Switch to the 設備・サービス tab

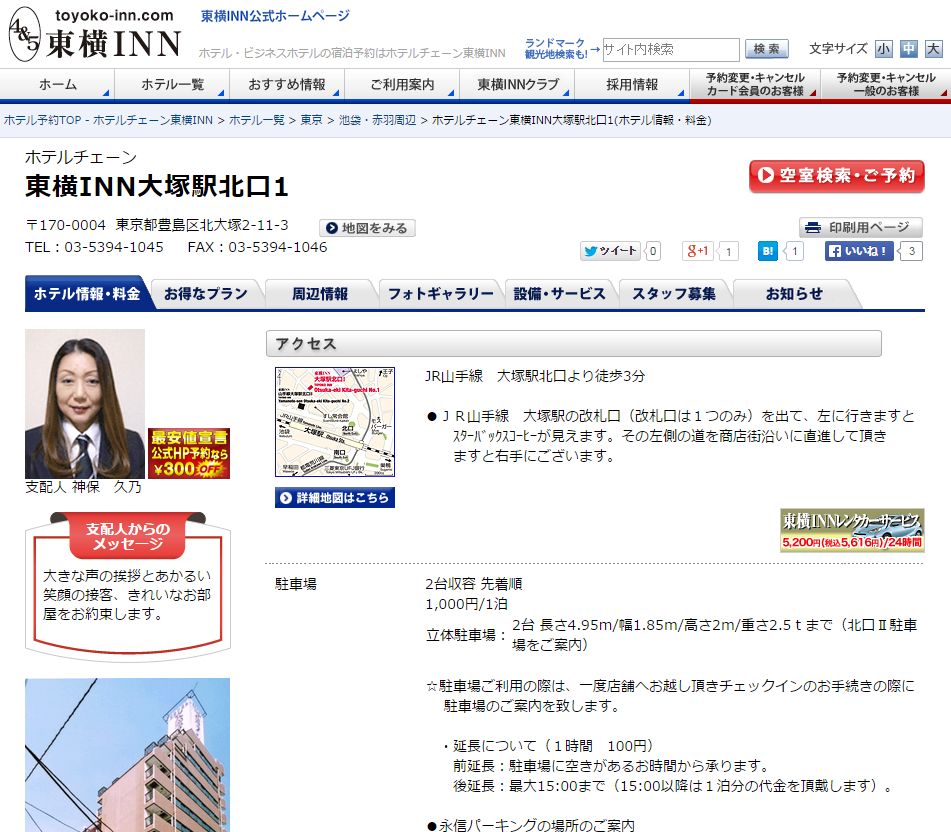point(559,294)
